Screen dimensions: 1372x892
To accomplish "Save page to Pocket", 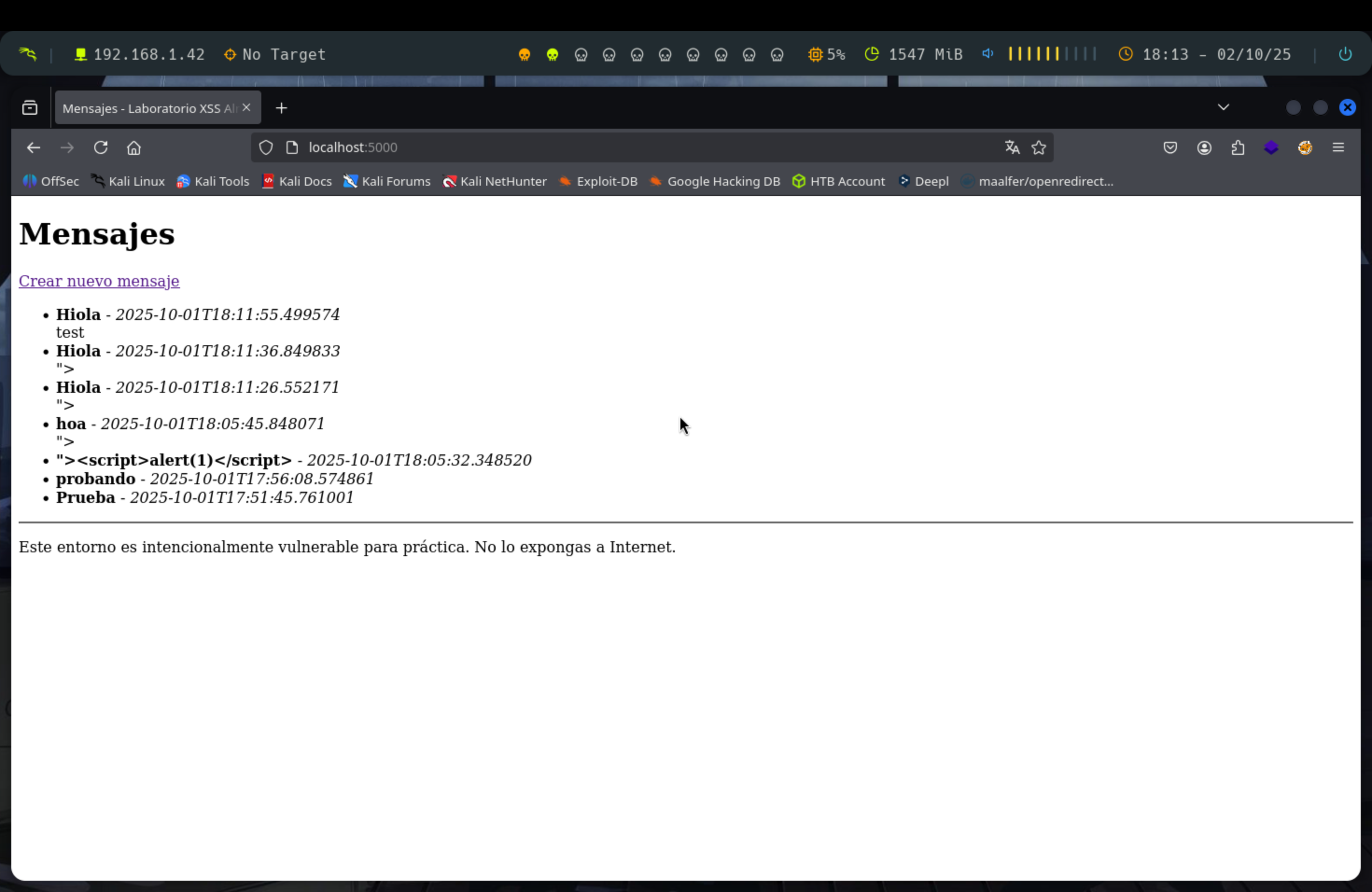I will pyautogui.click(x=1169, y=147).
